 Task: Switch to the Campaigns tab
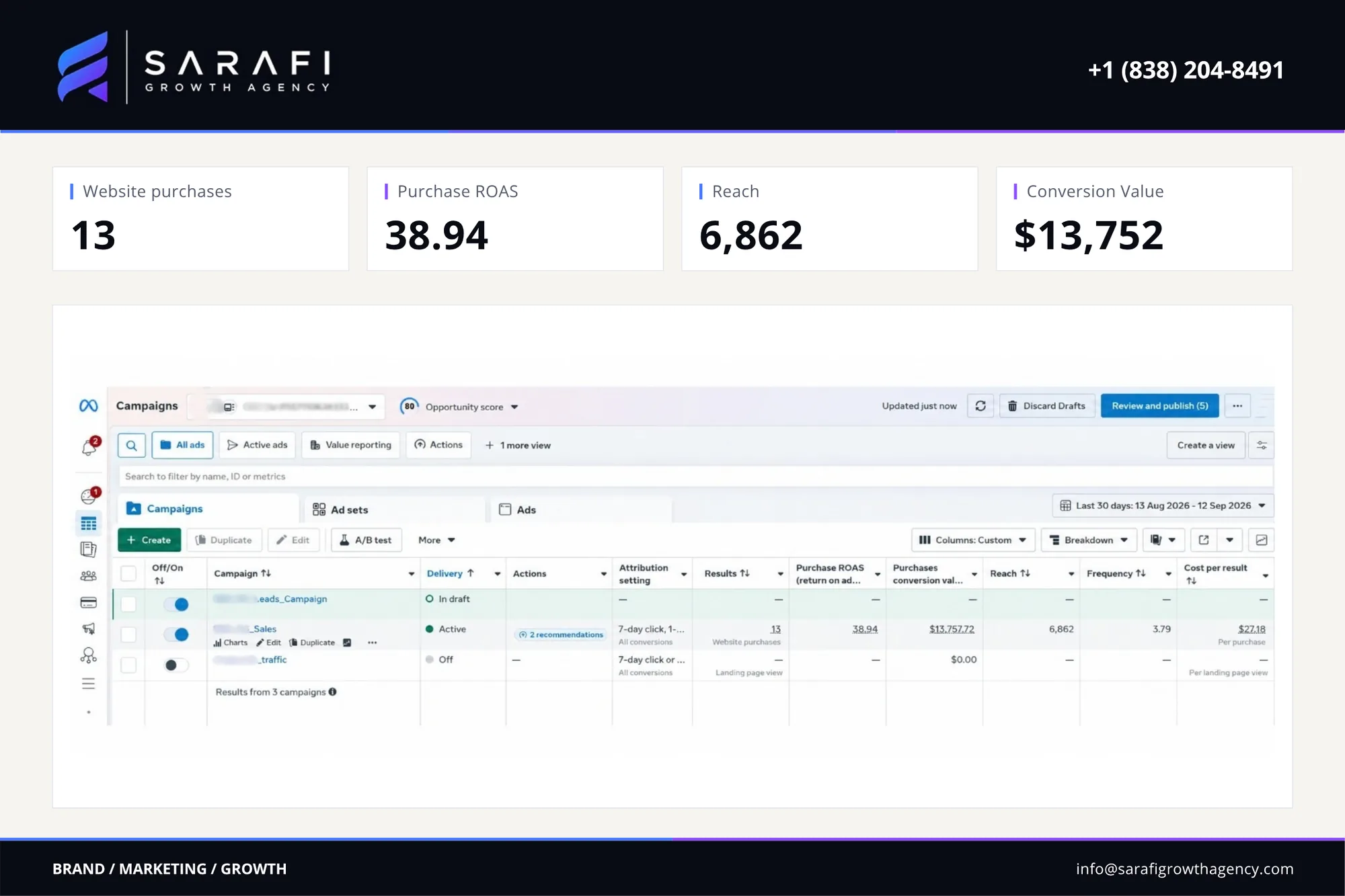click(x=208, y=509)
